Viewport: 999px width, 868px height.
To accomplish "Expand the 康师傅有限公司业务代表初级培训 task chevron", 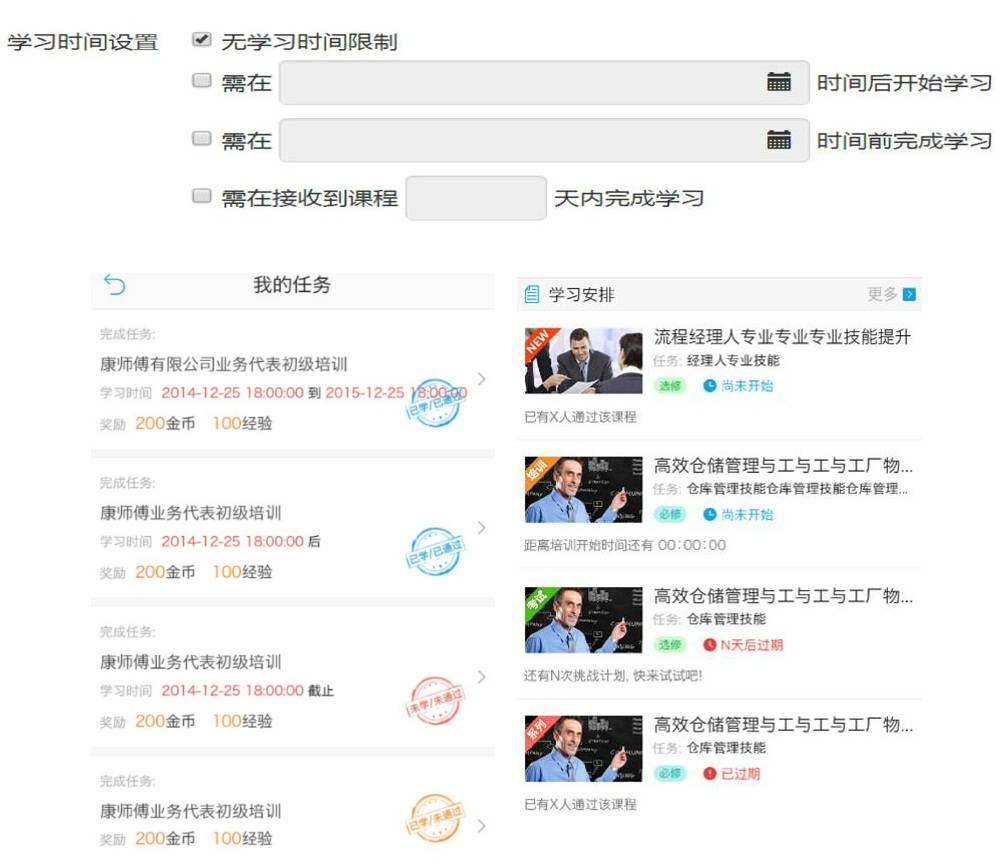I will pos(482,378).
